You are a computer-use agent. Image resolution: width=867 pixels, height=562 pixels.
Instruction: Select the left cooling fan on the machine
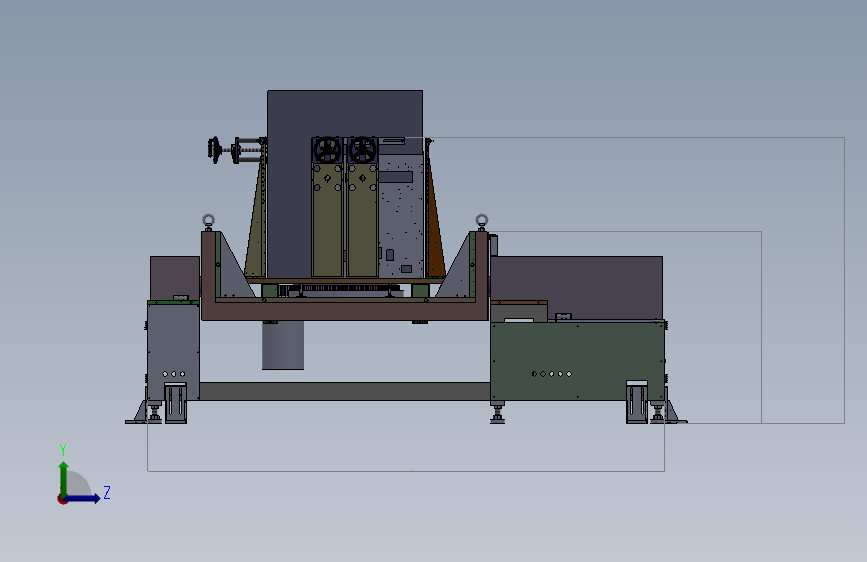pos(327,150)
